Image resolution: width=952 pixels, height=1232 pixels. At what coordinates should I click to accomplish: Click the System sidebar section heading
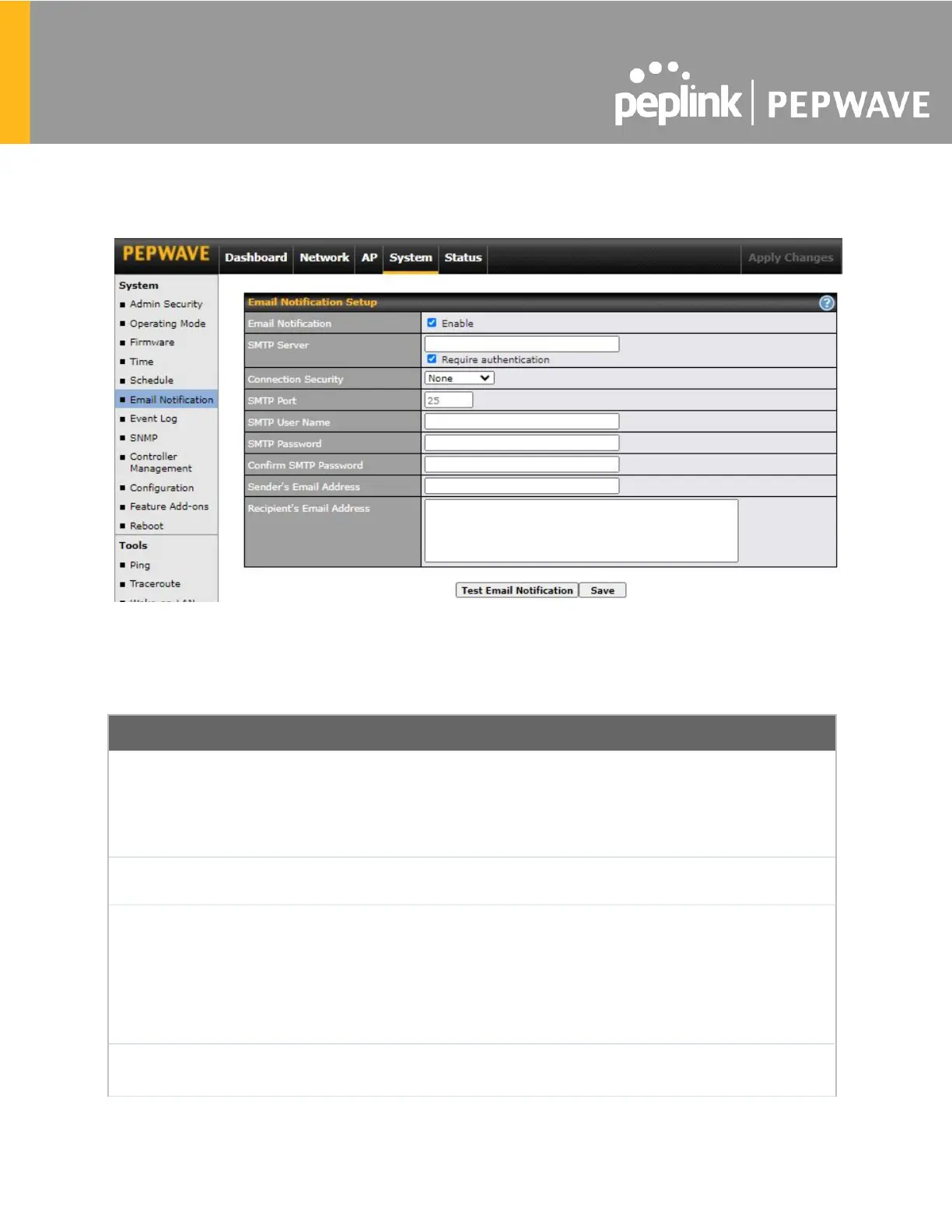click(138, 285)
